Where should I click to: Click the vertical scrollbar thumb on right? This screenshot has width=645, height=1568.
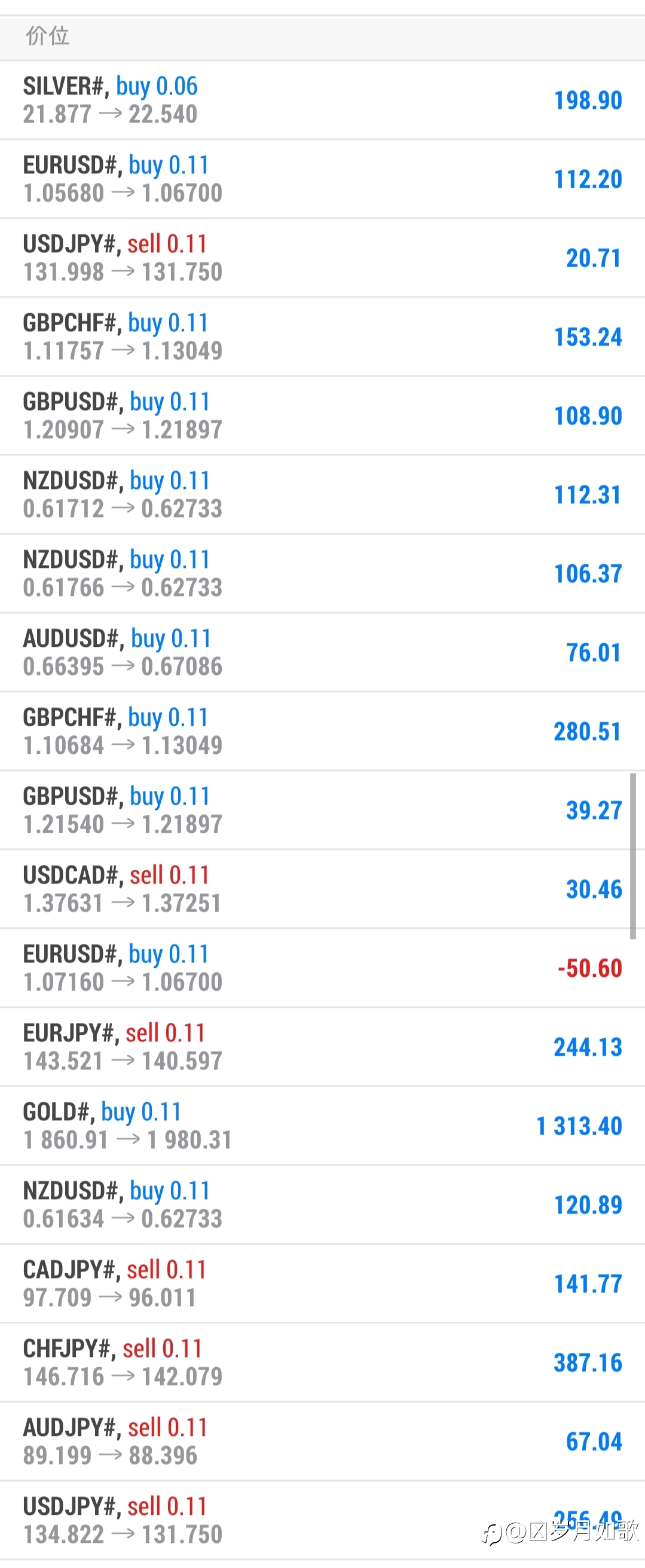(633, 856)
